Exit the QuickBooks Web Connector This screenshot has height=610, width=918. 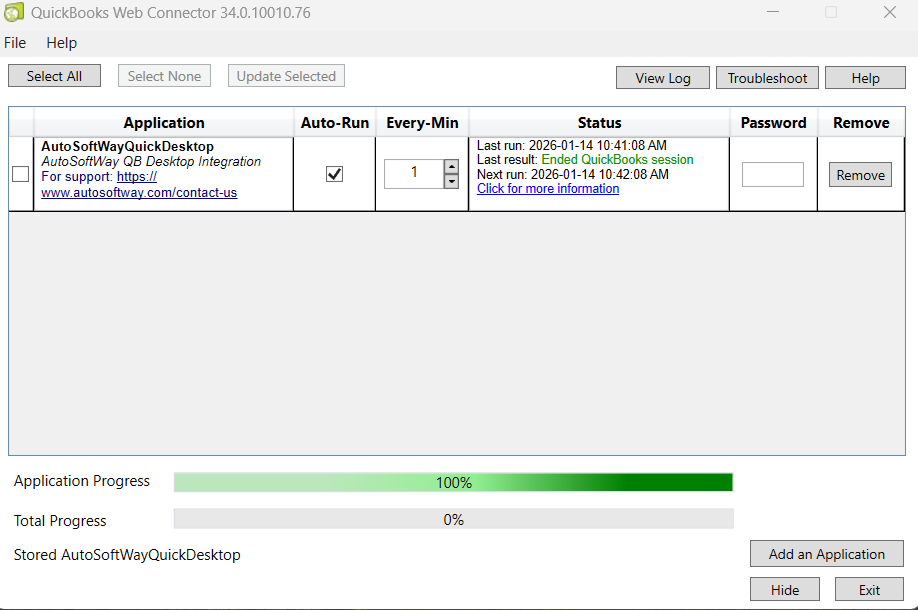[x=869, y=590]
